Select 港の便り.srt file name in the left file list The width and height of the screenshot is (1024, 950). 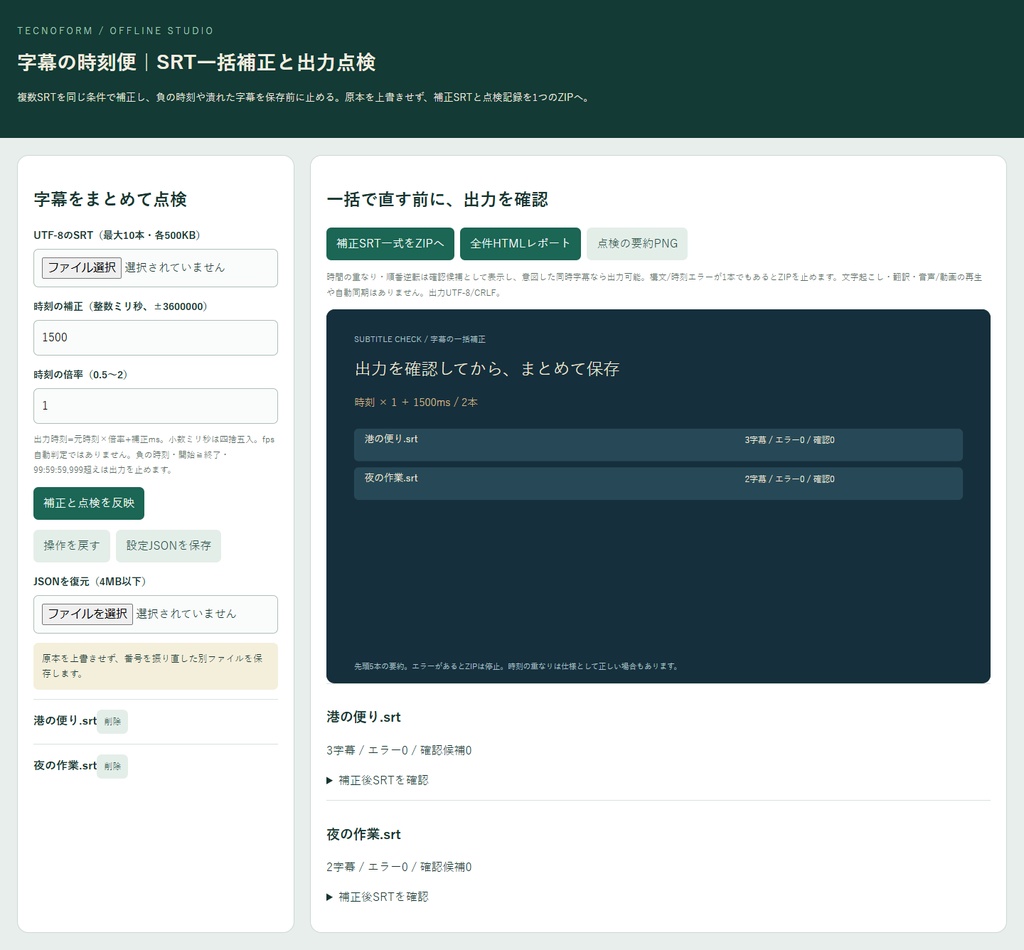click(x=65, y=721)
